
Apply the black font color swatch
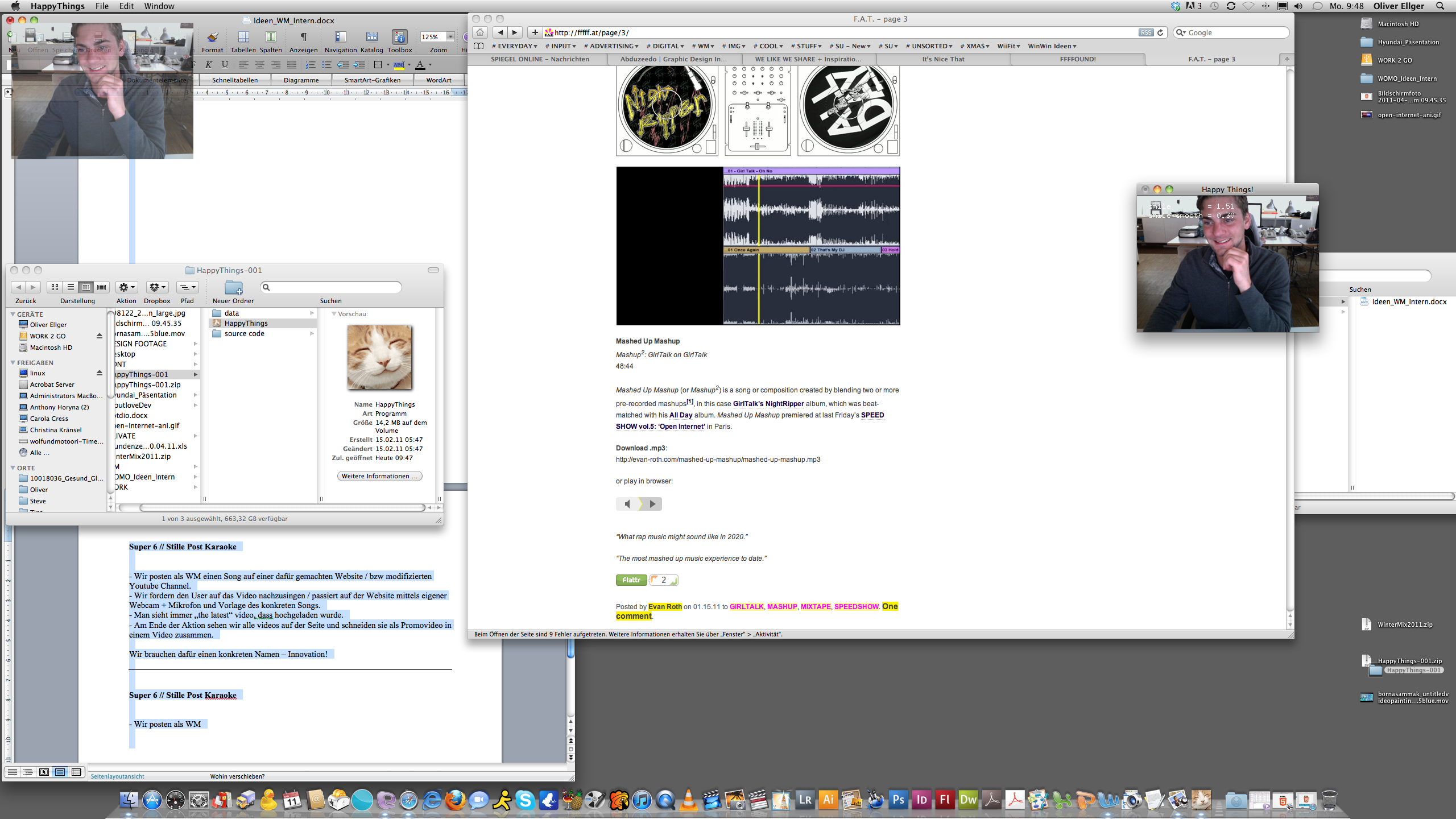tap(420, 65)
